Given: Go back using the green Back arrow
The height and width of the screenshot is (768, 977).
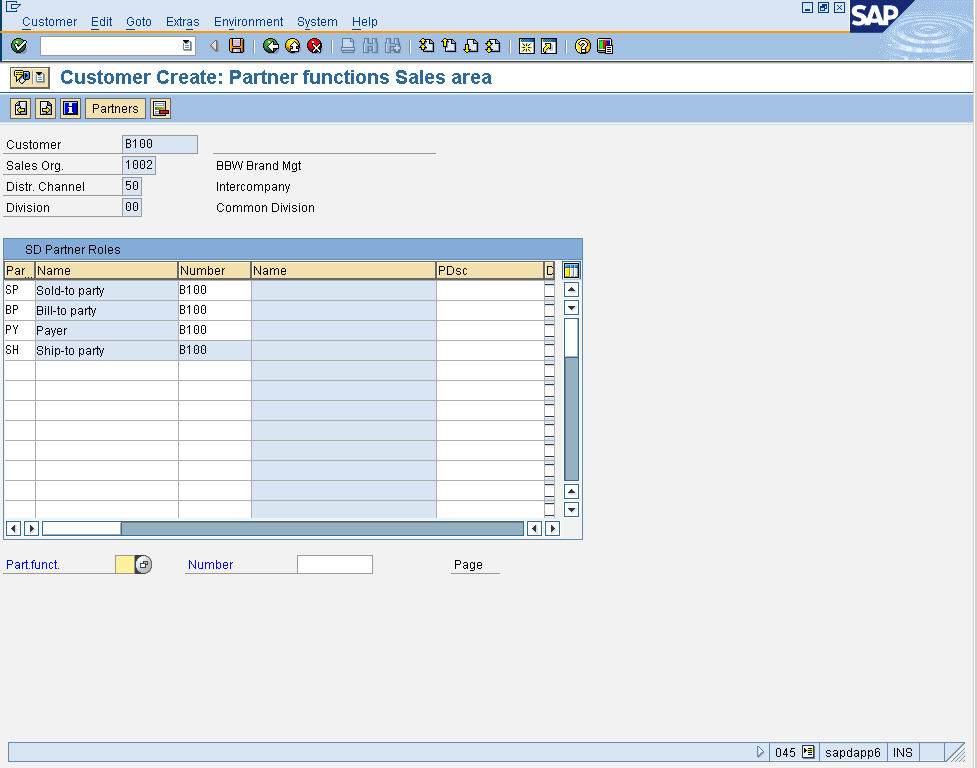Looking at the screenshot, I should (x=270, y=45).
